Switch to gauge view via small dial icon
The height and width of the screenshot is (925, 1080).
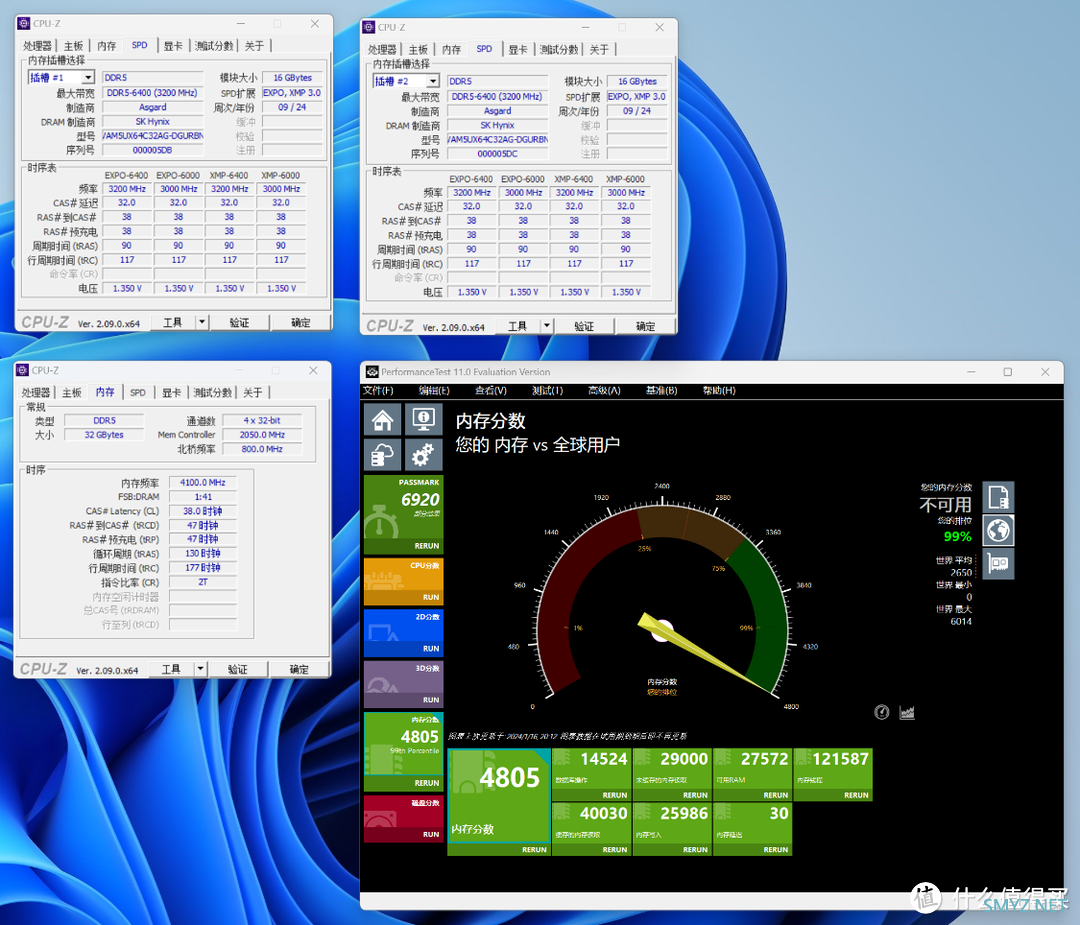(x=882, y=712)
